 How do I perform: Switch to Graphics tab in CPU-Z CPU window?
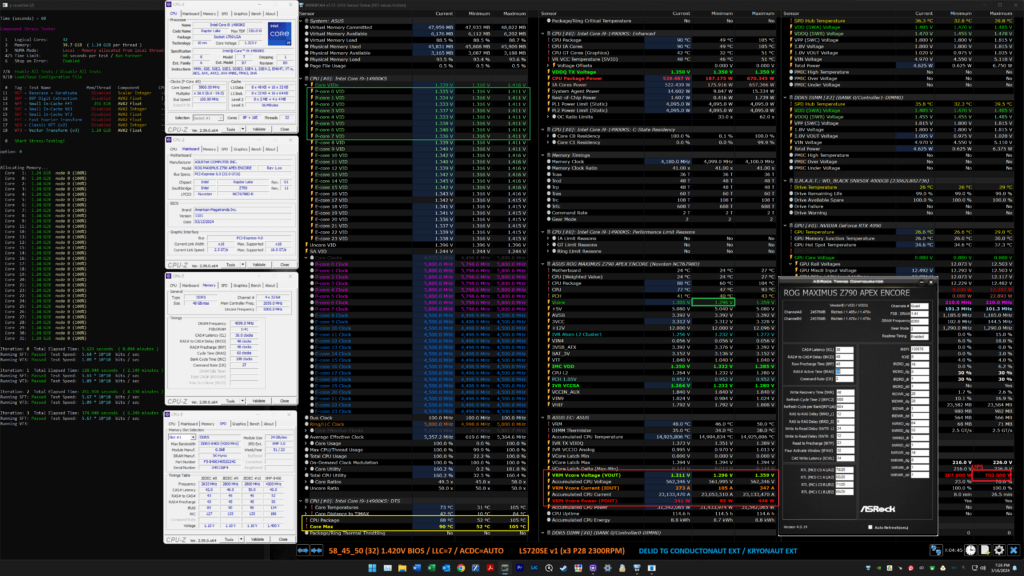240,14
